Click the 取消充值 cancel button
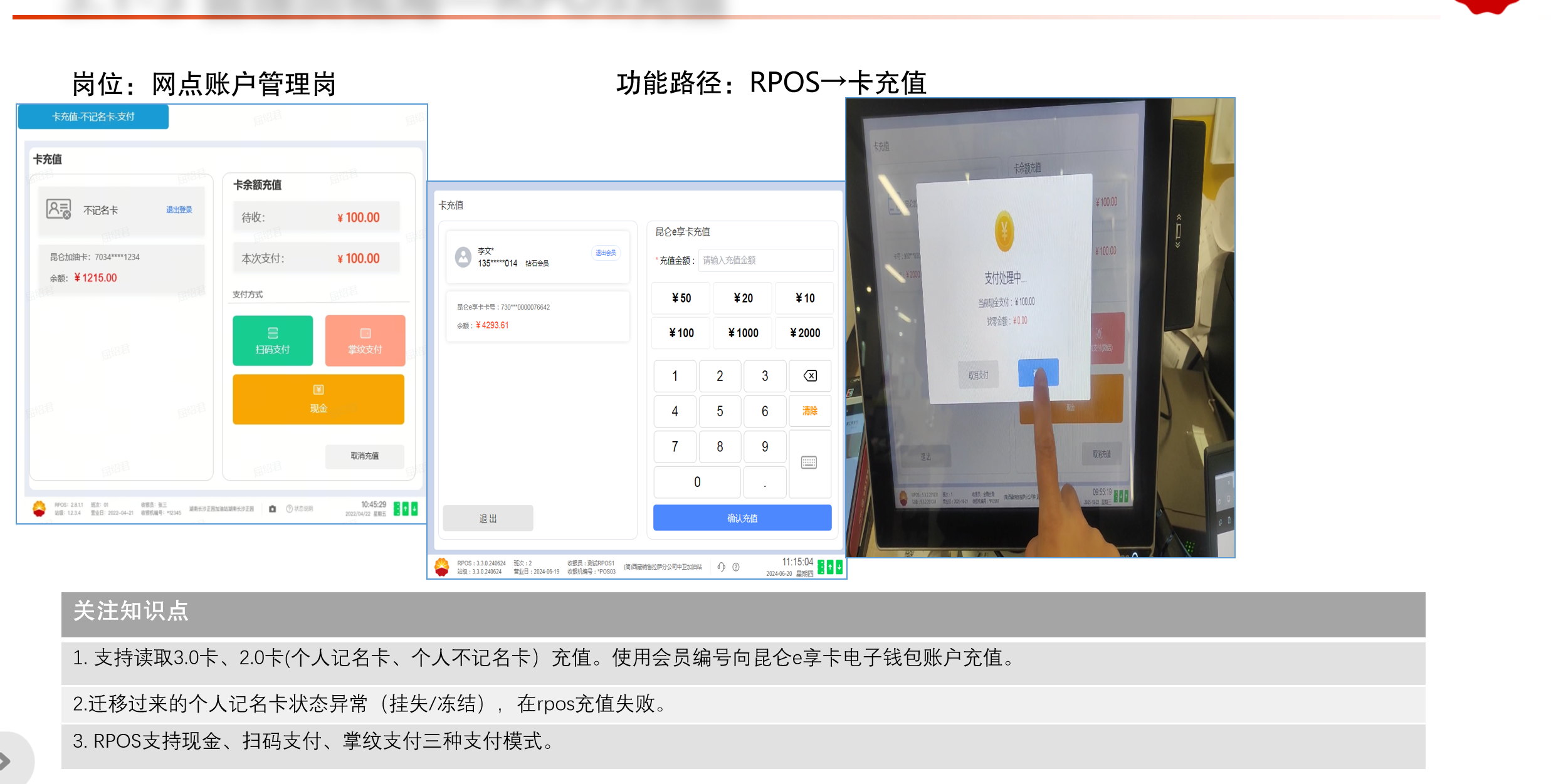Image resolution: width=1551 pixels, height=784 pixels. 364,456
